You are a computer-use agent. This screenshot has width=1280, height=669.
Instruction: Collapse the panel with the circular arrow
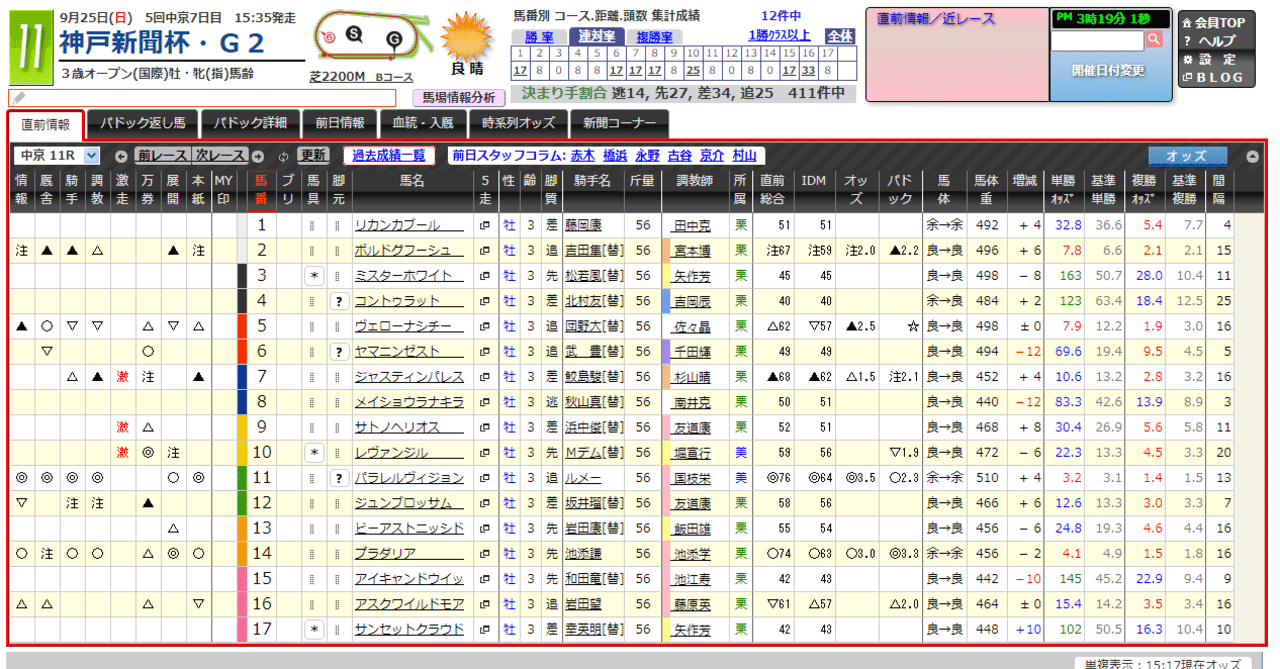pos(1252,155)
